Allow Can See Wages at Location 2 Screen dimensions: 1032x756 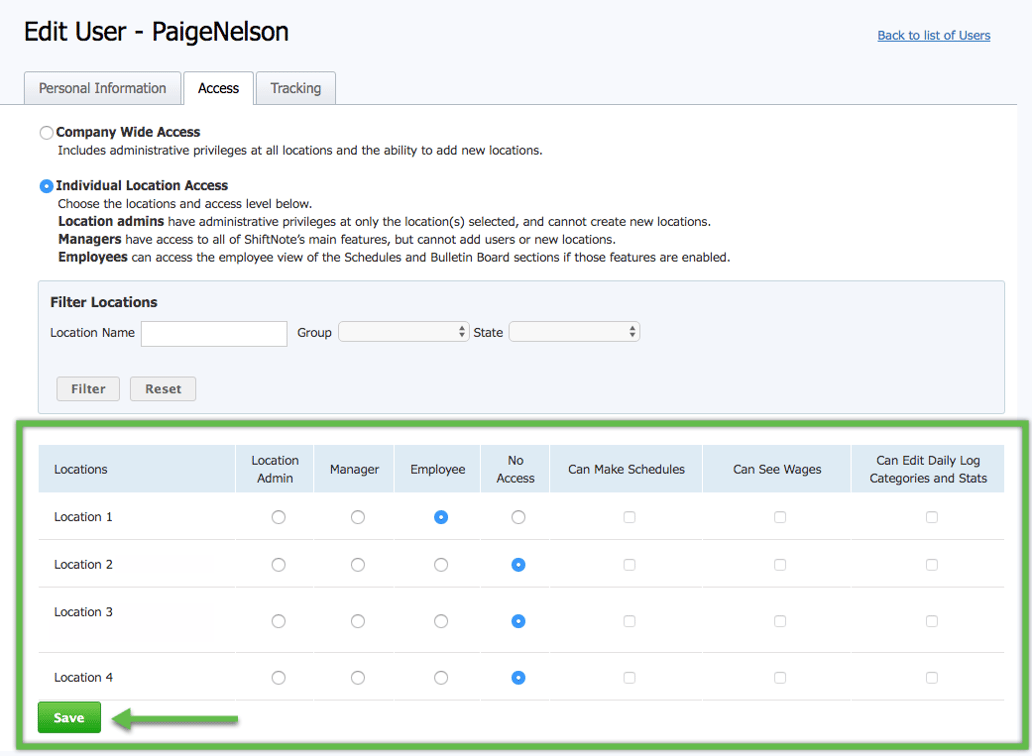tap(780, 564)
